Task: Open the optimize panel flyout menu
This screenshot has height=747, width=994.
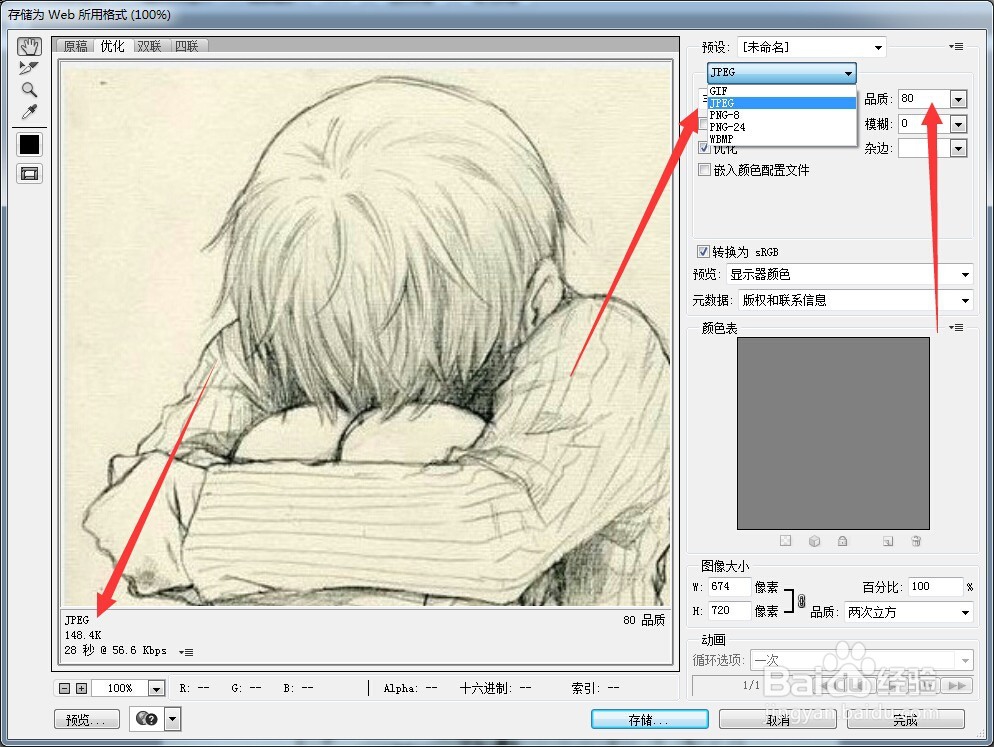Action: [957, 46]
